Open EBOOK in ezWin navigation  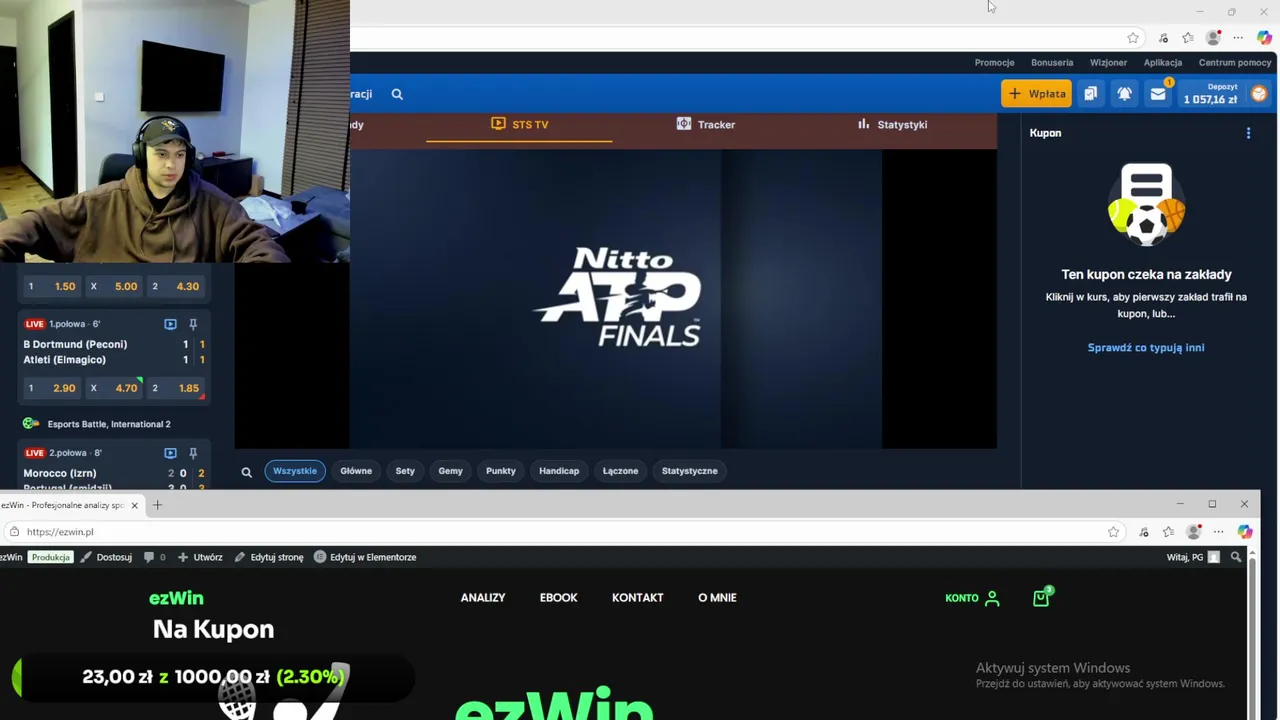tap(559, 598)
